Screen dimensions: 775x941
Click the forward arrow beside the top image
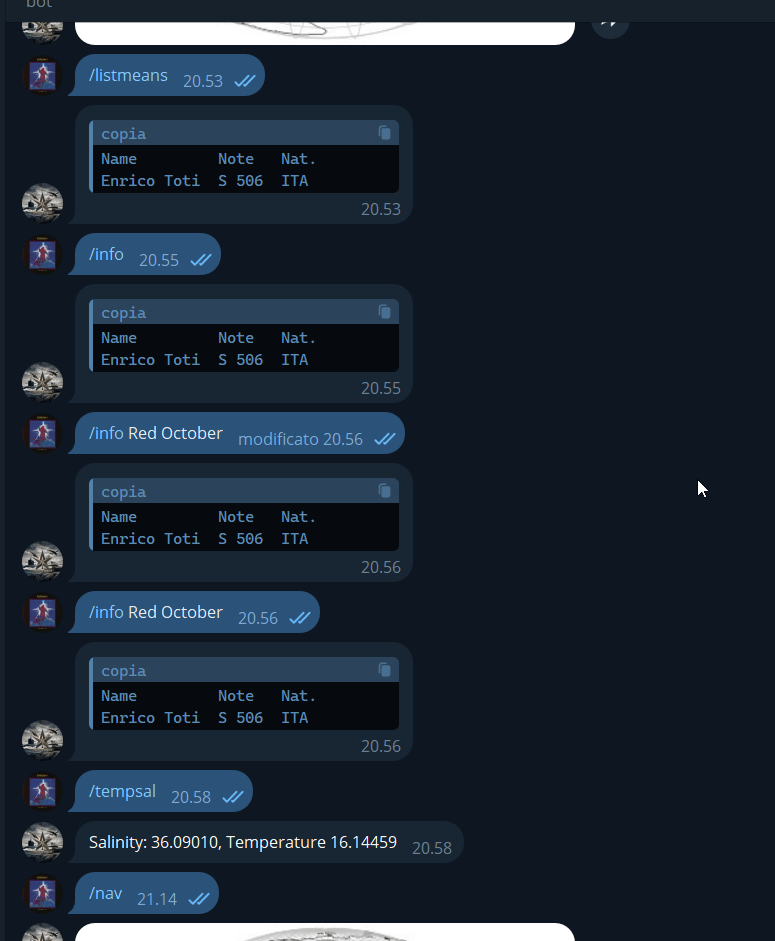(x=610, y=24)
